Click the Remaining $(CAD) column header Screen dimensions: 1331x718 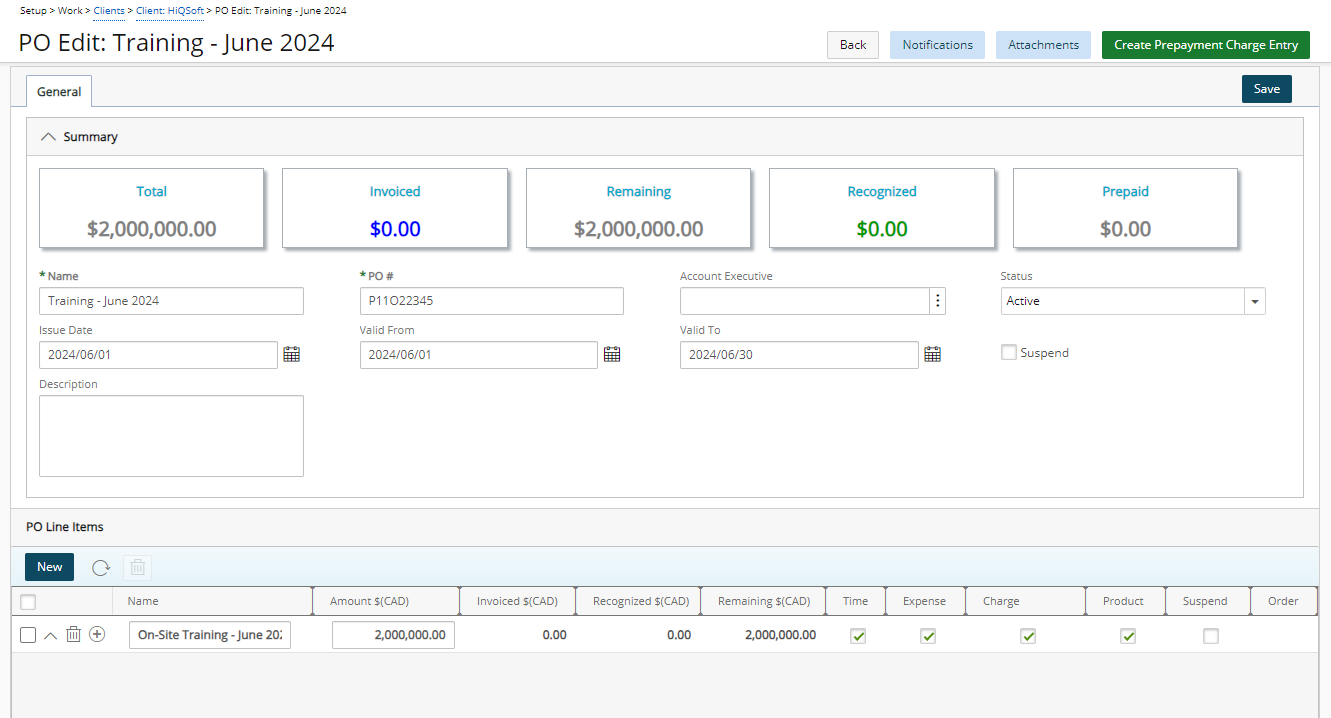click(764, 601)
